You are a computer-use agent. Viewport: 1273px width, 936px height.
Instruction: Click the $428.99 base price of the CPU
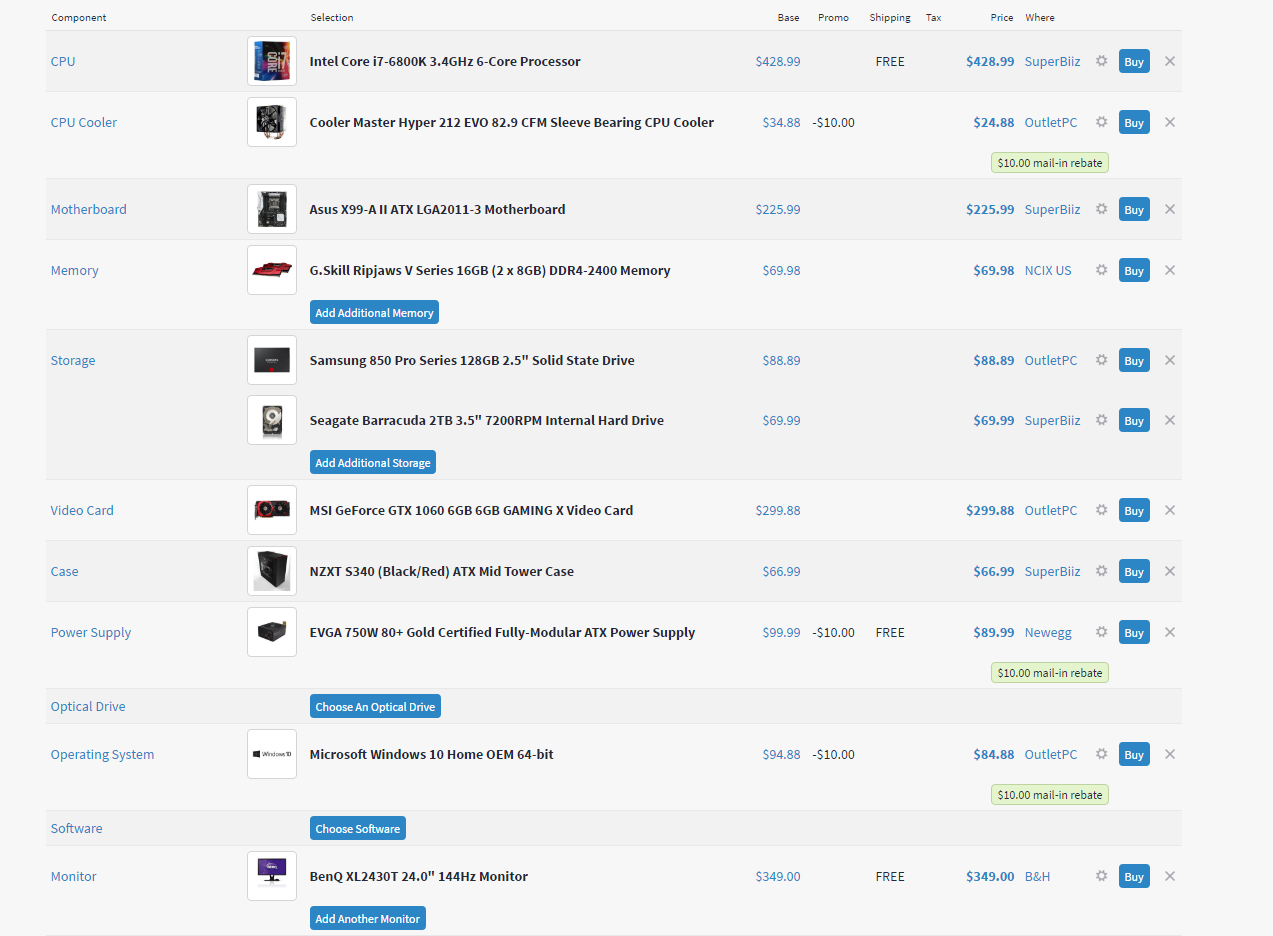coord(778,61)
